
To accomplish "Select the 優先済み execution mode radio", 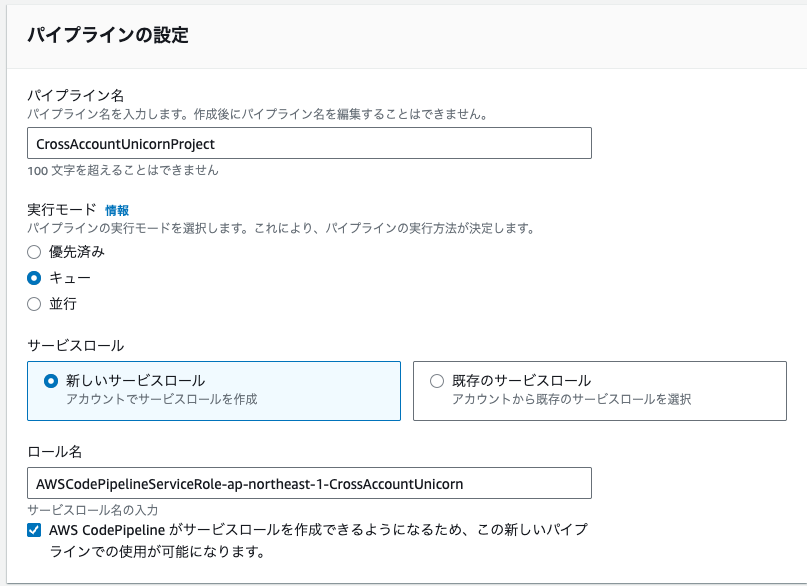I will point(34,252).
